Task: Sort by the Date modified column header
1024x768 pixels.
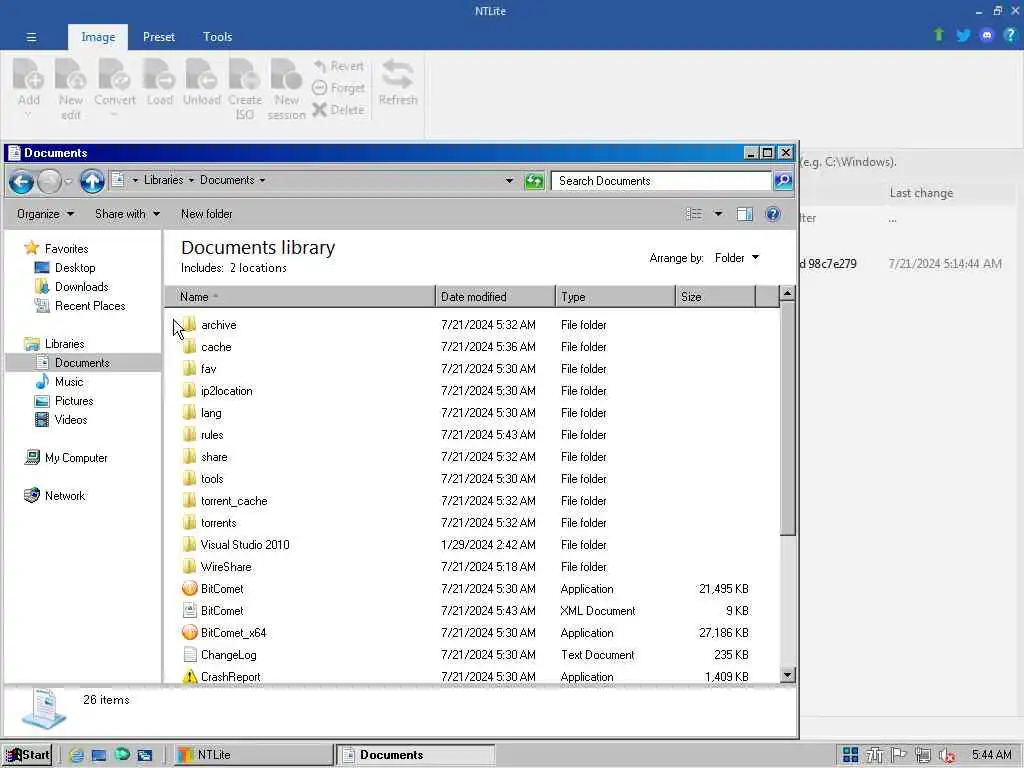Action: tap(495, 296)
